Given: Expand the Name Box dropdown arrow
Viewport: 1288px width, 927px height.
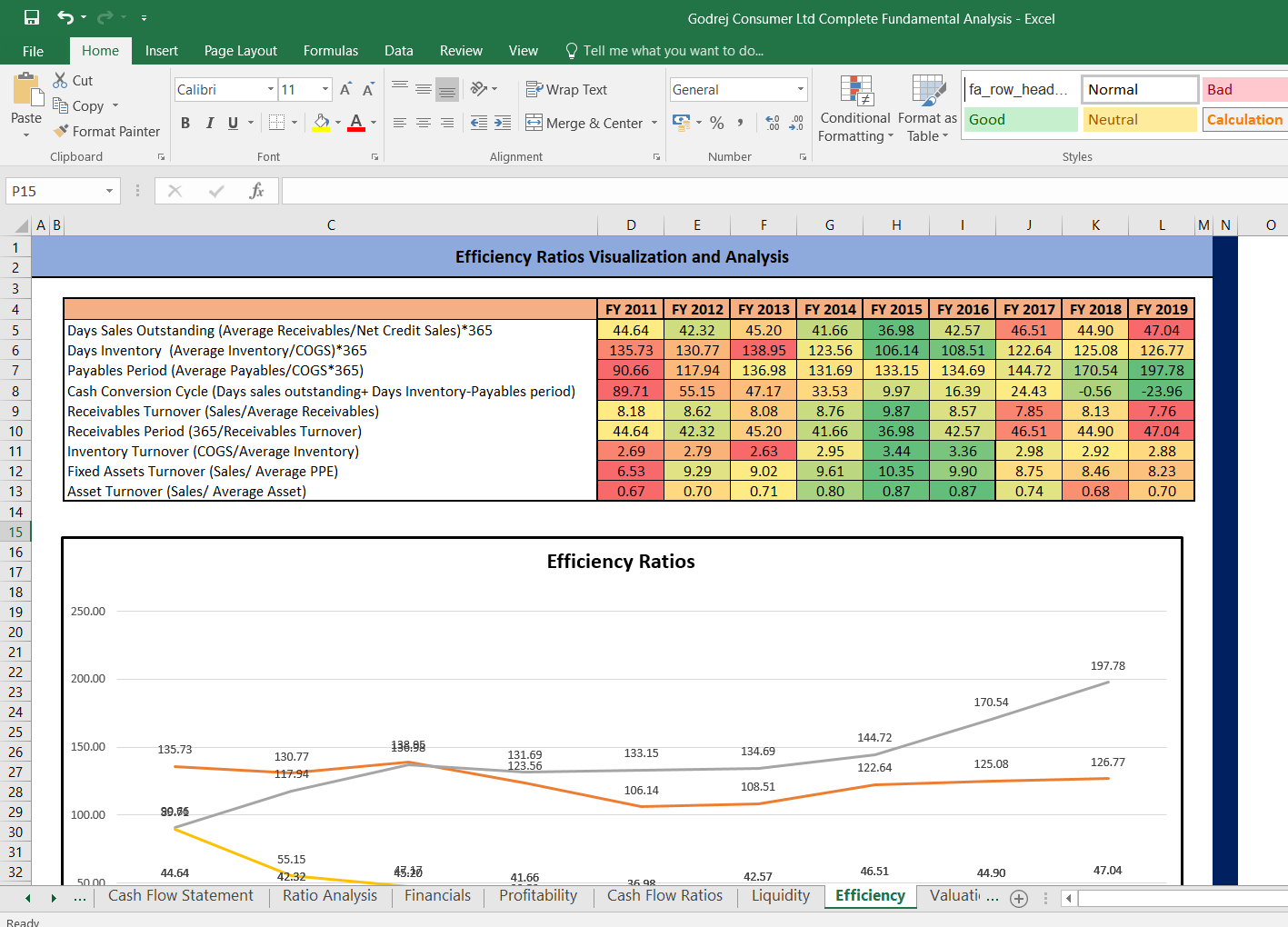Looking at the screenshot, I should [x=109, y=191].
